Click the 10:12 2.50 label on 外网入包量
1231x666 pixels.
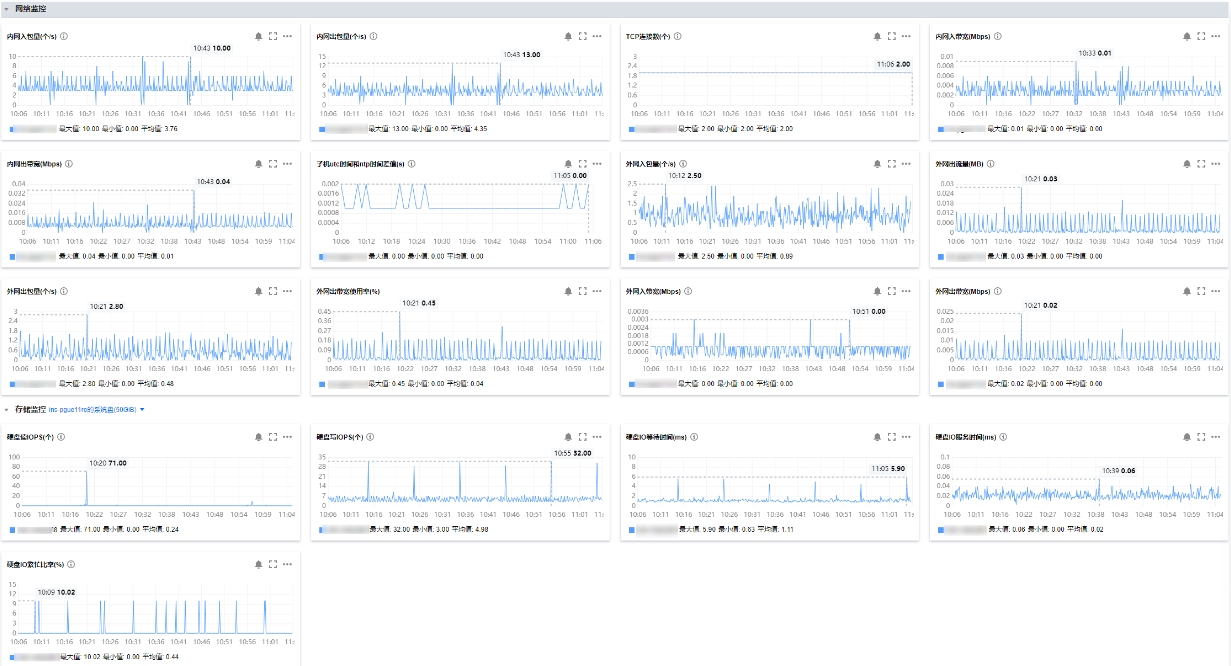[685, 175]
